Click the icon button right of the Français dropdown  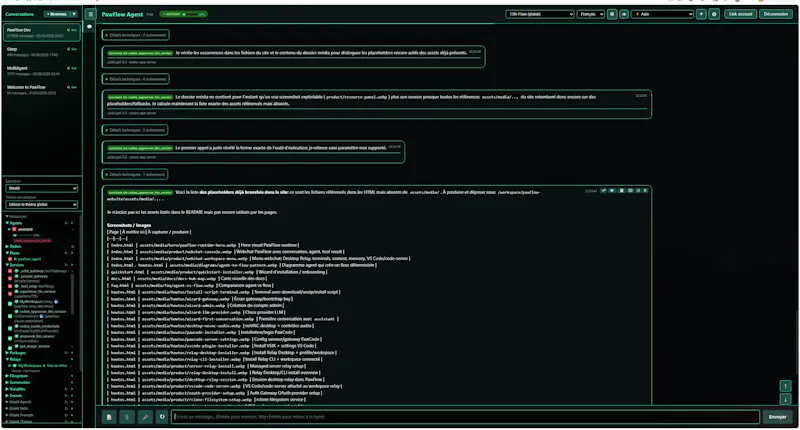612,14
